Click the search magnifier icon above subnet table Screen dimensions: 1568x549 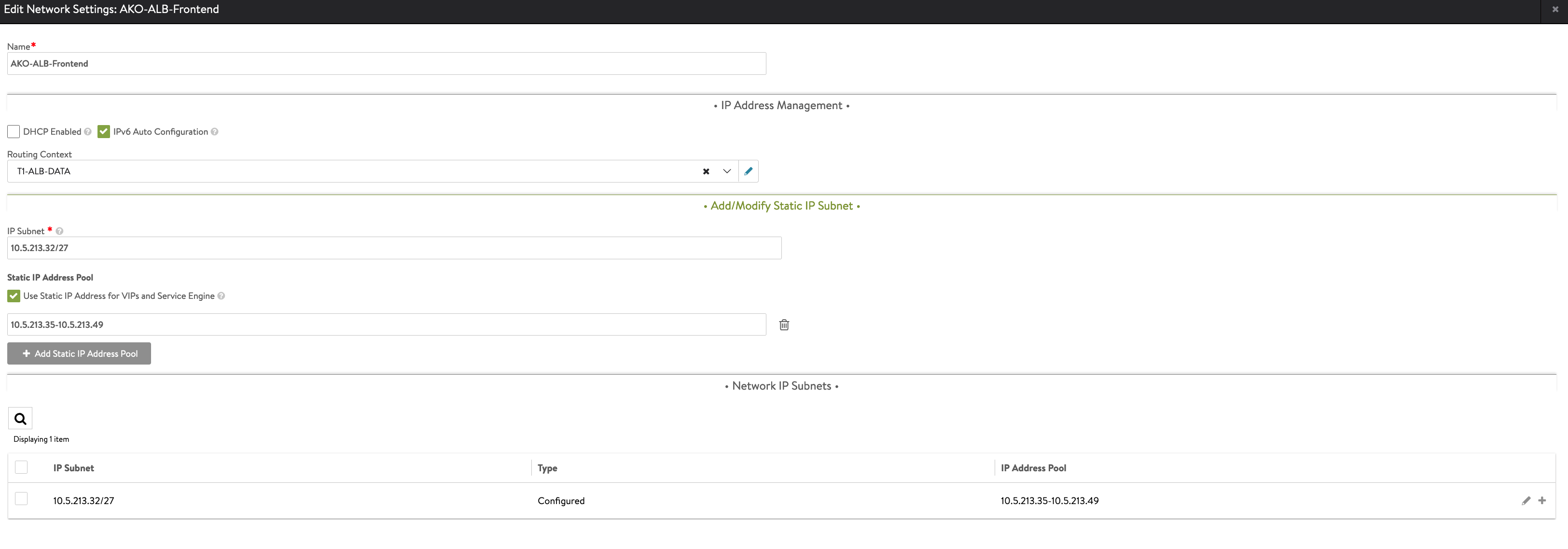[x=20, y=419]
